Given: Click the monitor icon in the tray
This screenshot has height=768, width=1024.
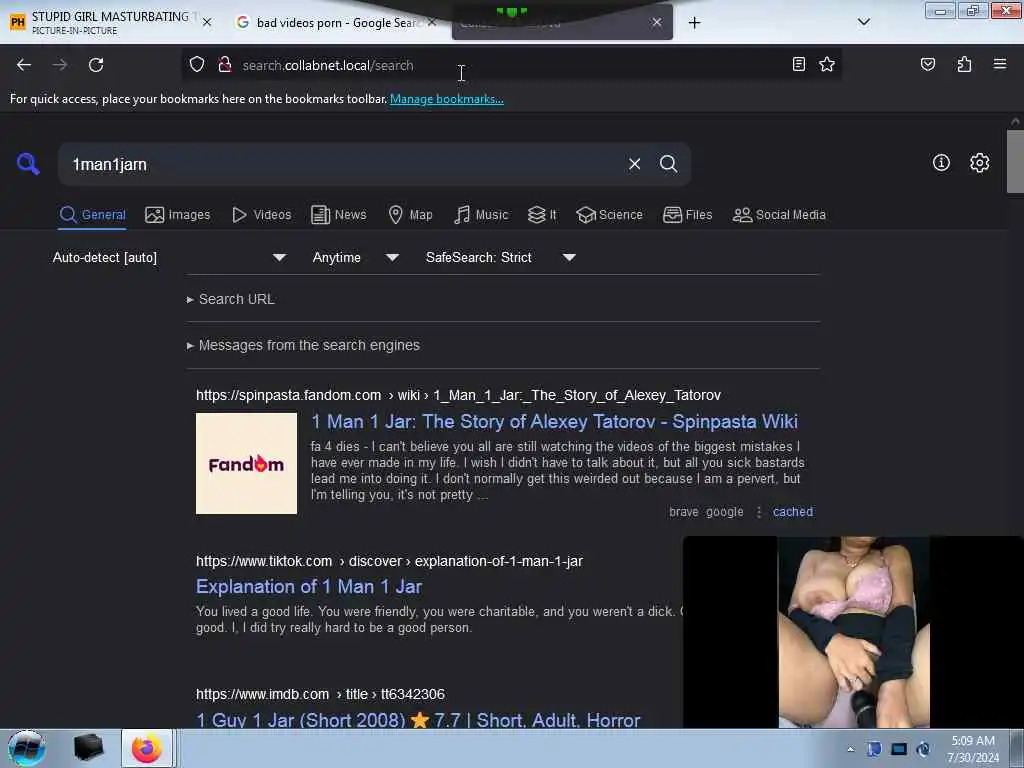Looking at the screenshot, I should [x=899, y=749].
